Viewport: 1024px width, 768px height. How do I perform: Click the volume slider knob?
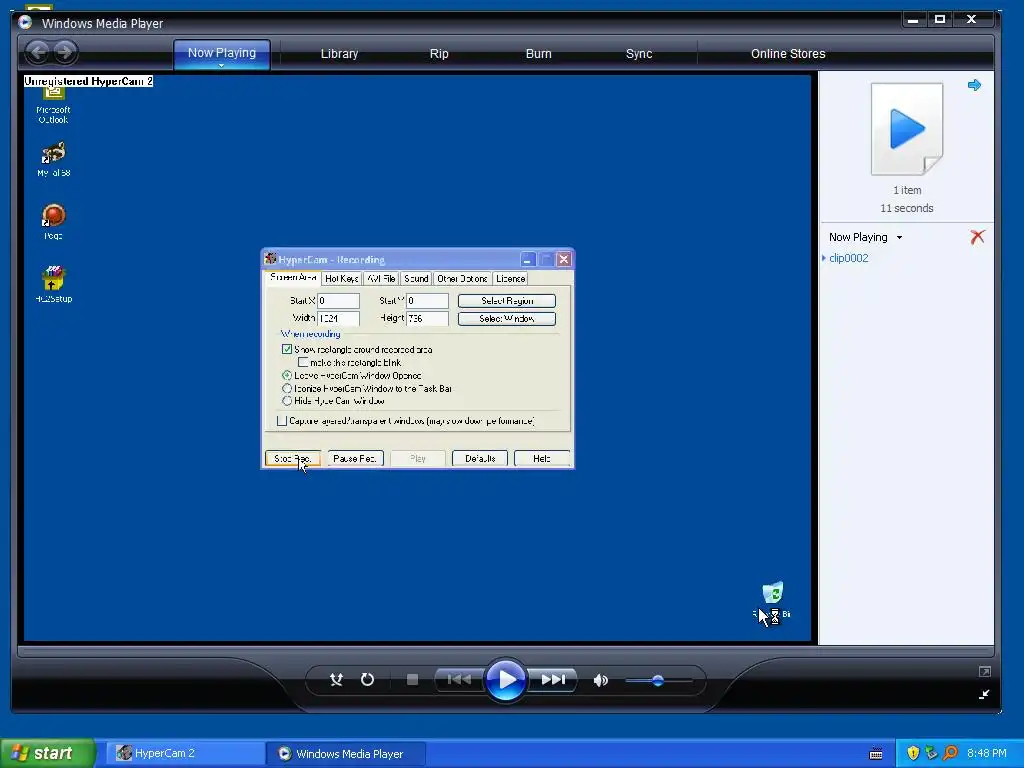click(x=658, y=680)
